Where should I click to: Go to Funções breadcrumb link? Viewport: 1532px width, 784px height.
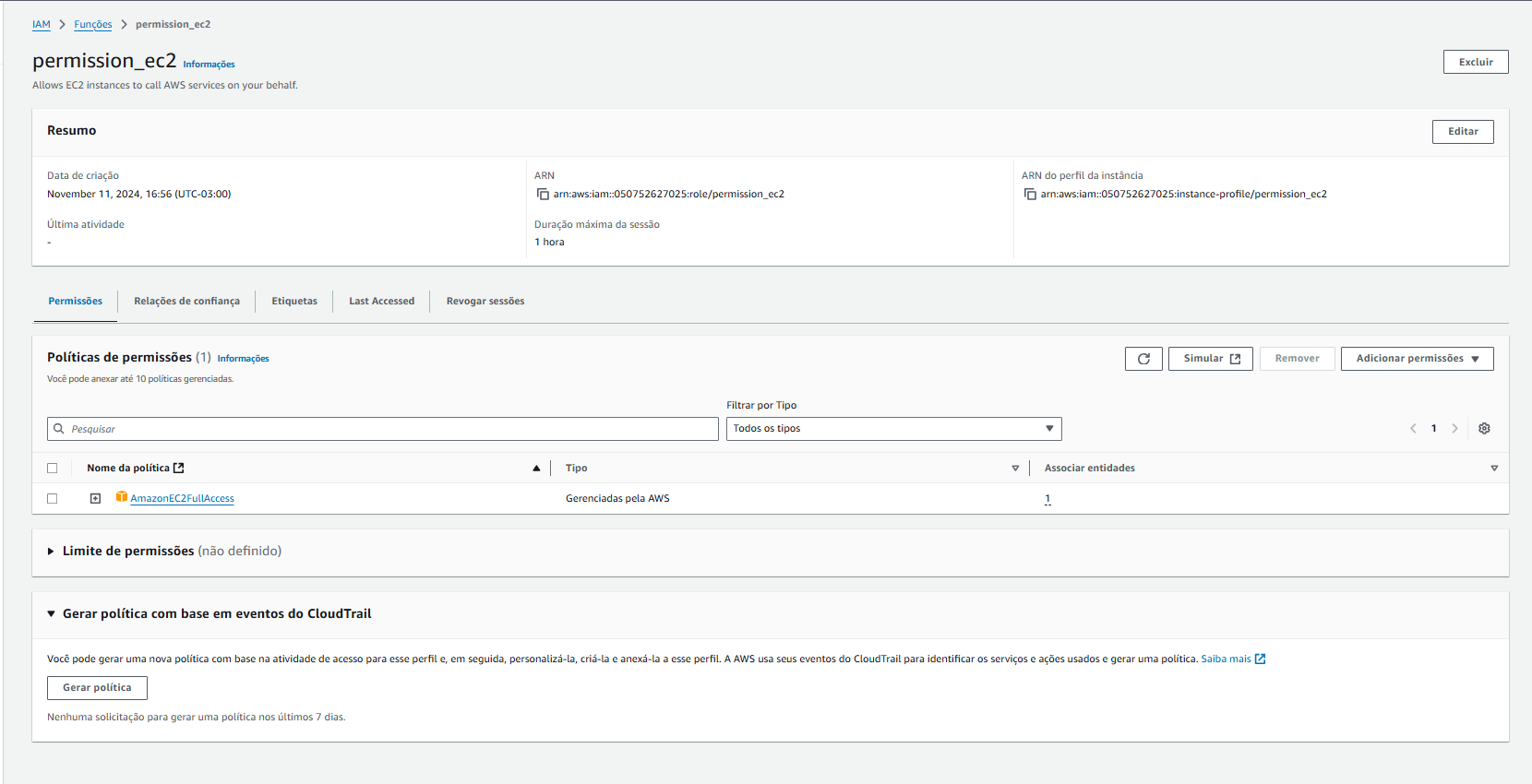click(x=93, y=25)
